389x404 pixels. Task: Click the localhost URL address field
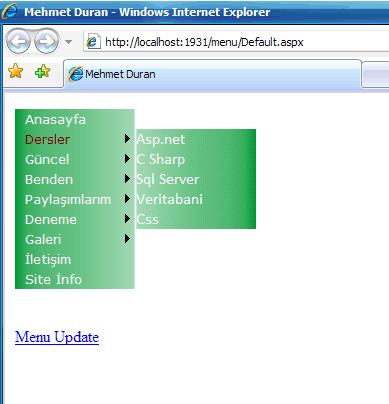tap(236, 42)
